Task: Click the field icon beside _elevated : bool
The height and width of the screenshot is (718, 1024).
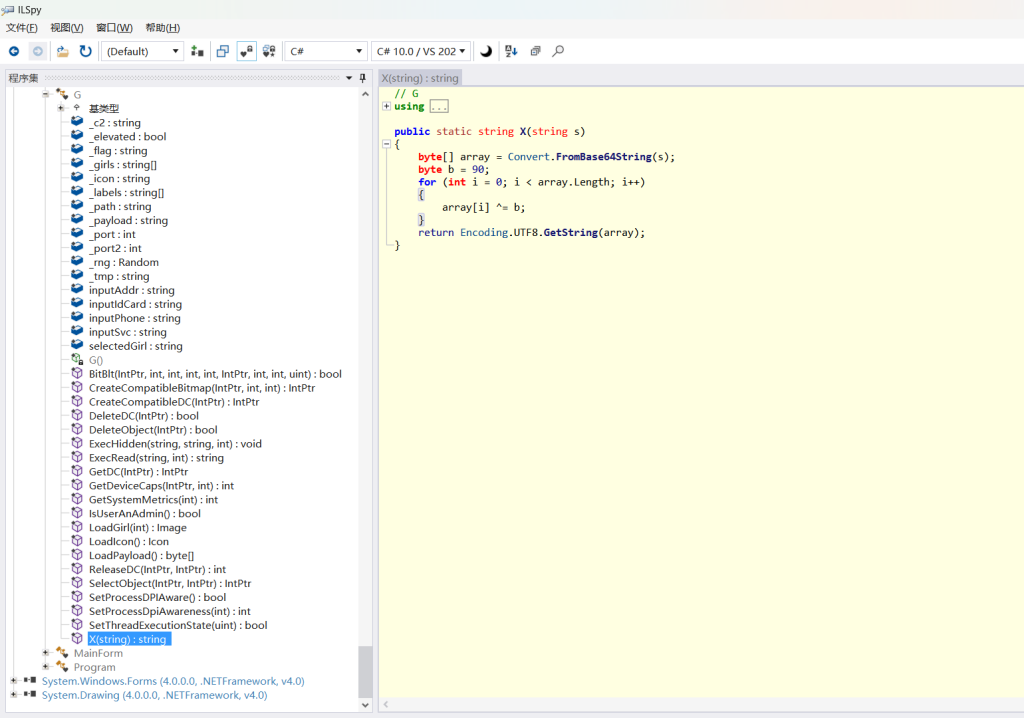Action: (x=77, y=135)
